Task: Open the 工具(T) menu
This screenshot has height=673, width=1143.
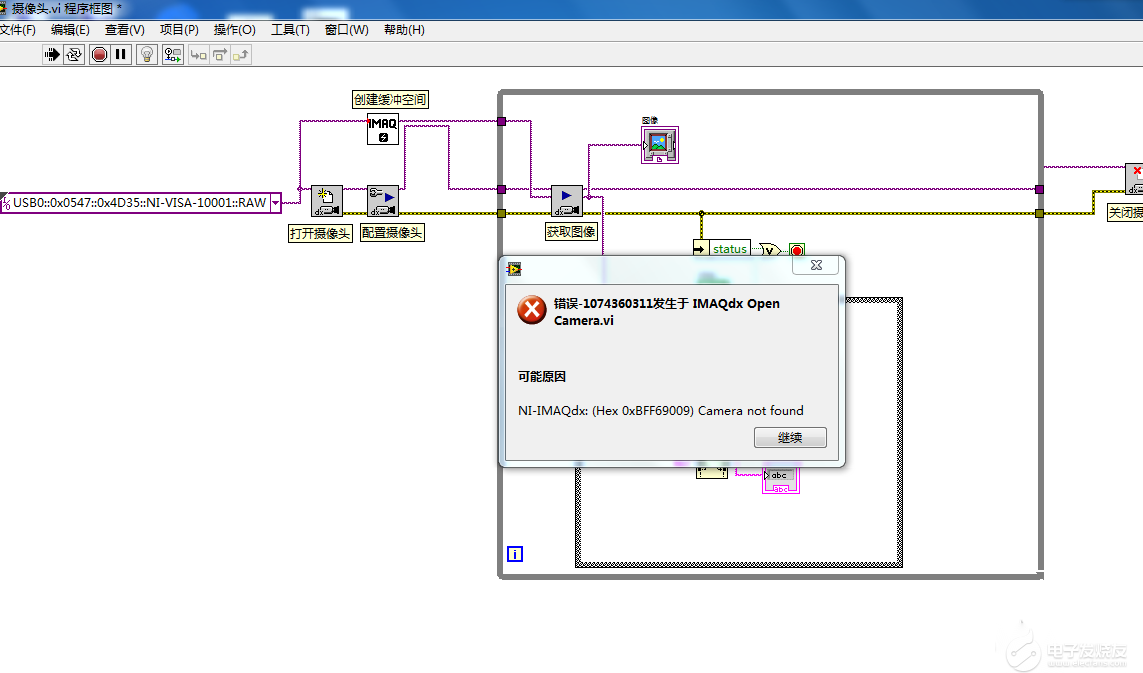Action: (290, 30)
